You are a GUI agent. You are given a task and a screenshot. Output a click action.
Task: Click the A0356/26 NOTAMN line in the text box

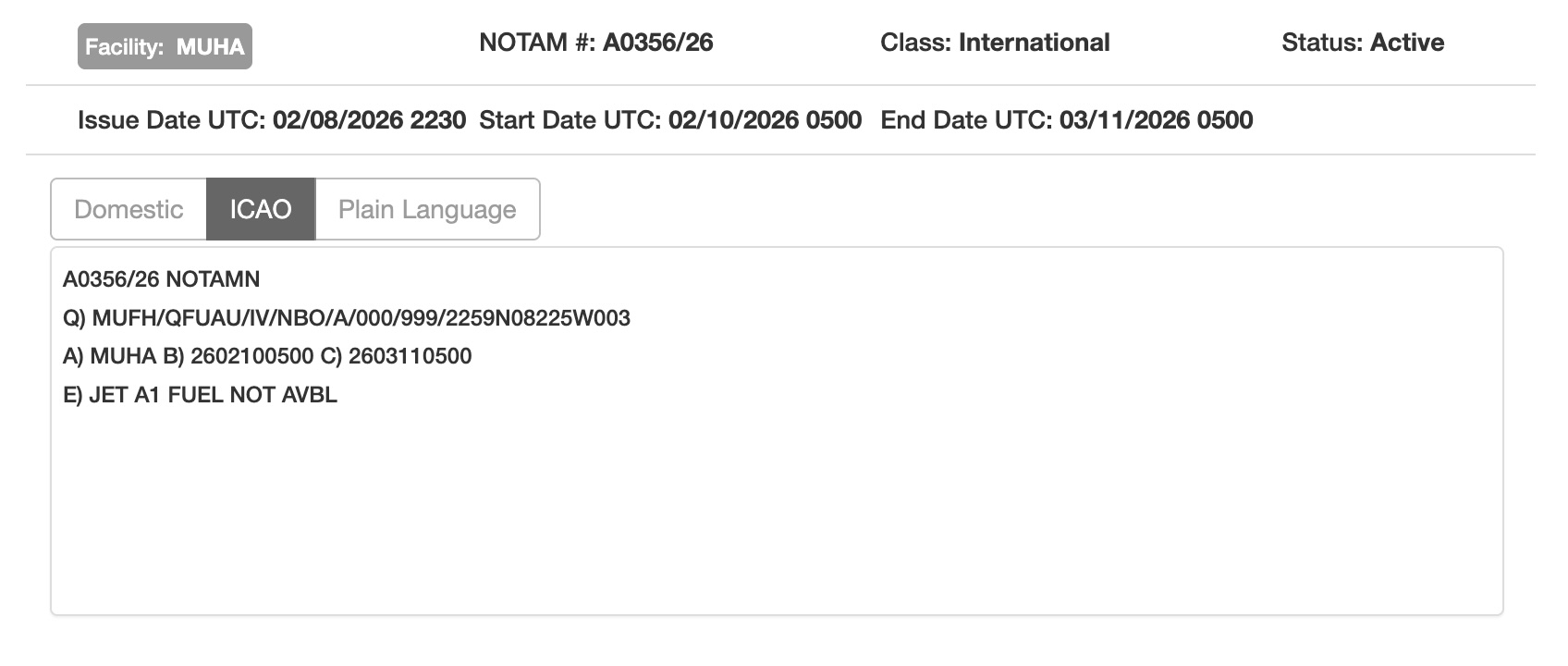(x=162, y=279)
